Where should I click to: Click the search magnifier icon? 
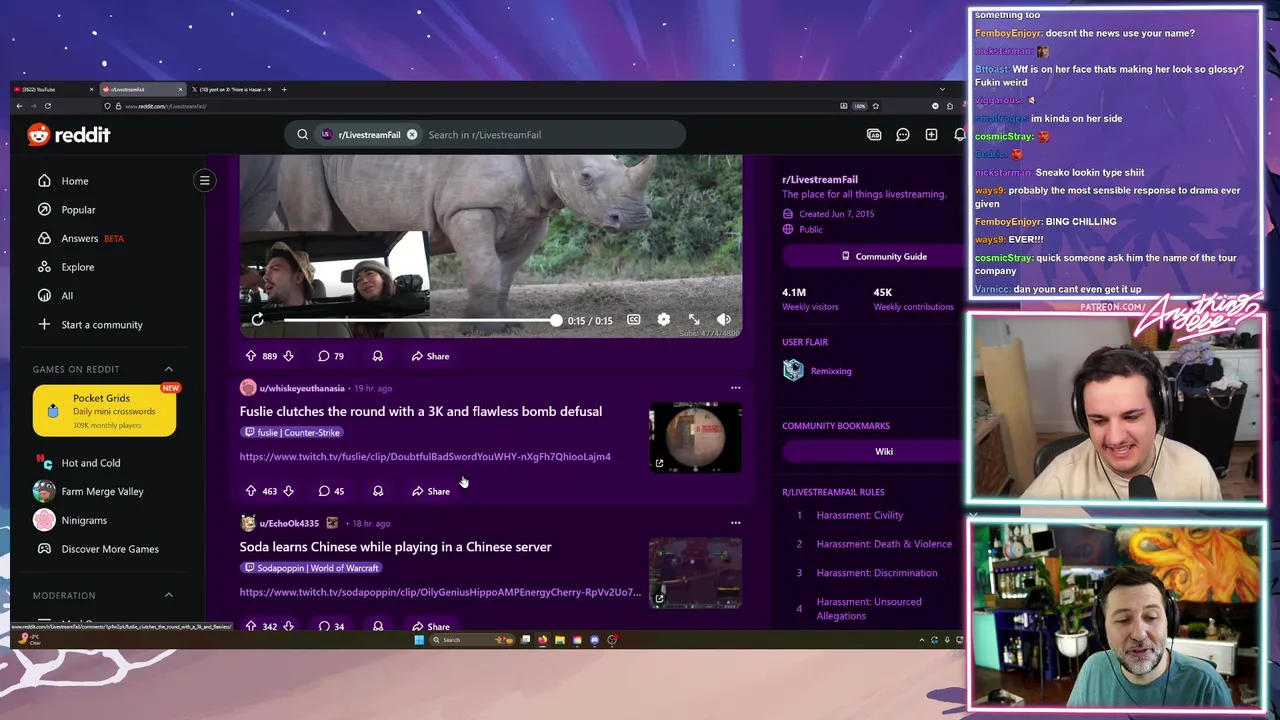[302, 135]
